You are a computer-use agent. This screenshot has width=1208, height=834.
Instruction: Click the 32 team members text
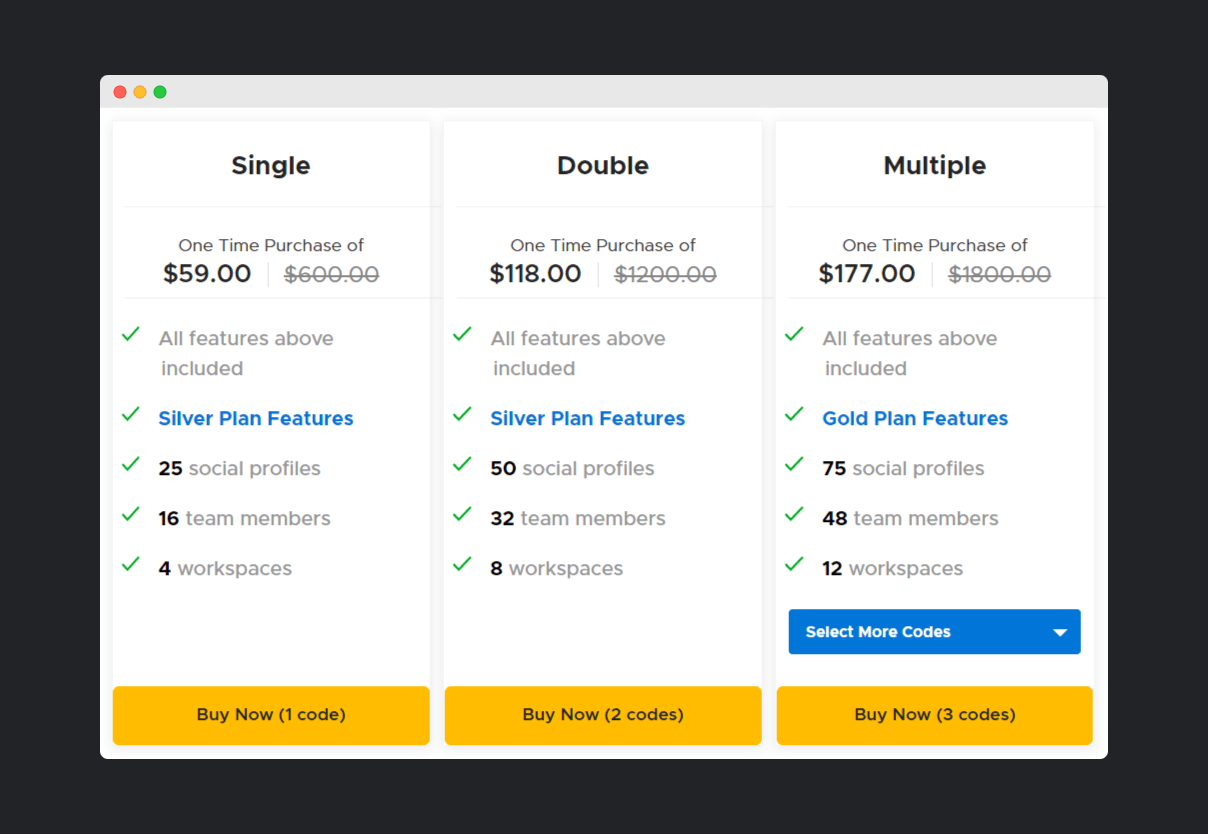(x=578, y=518)
